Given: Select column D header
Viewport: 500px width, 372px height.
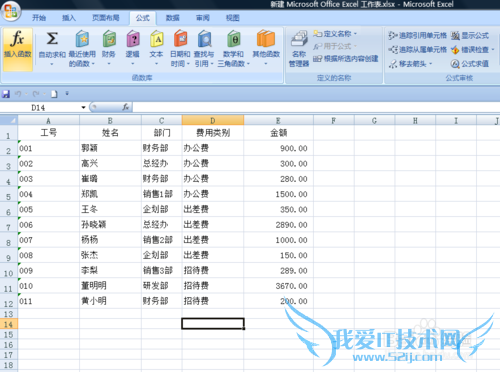Looking at the screenshot, I should (213, 120).
